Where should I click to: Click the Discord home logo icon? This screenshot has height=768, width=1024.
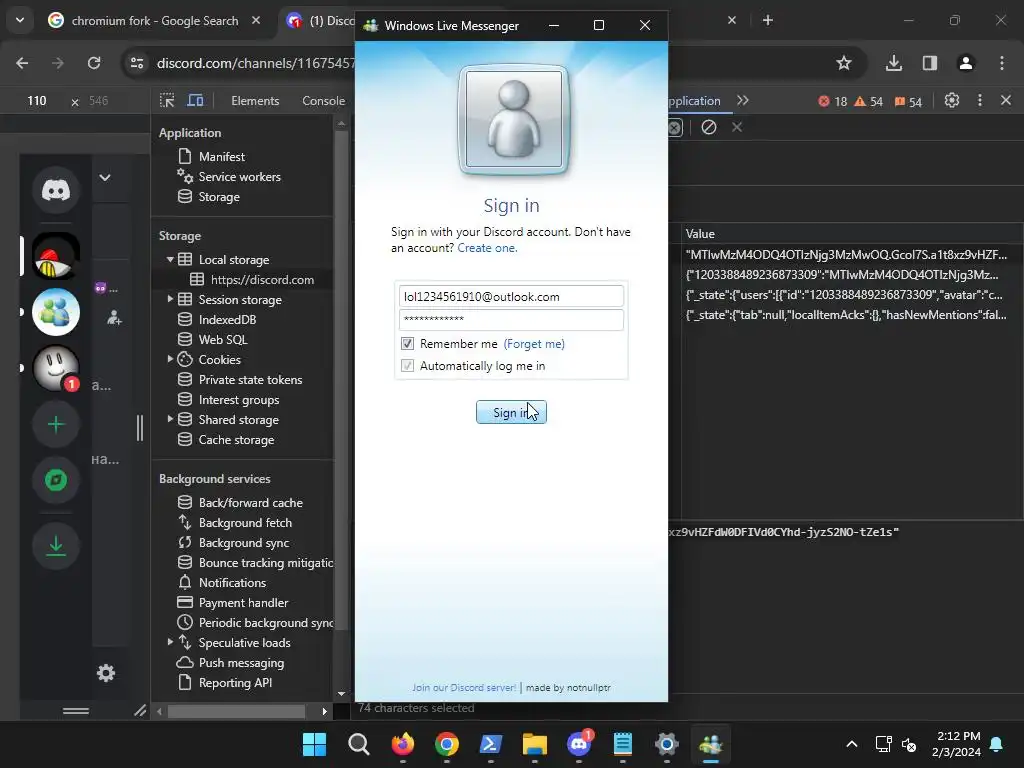click(x=56, y=190)
